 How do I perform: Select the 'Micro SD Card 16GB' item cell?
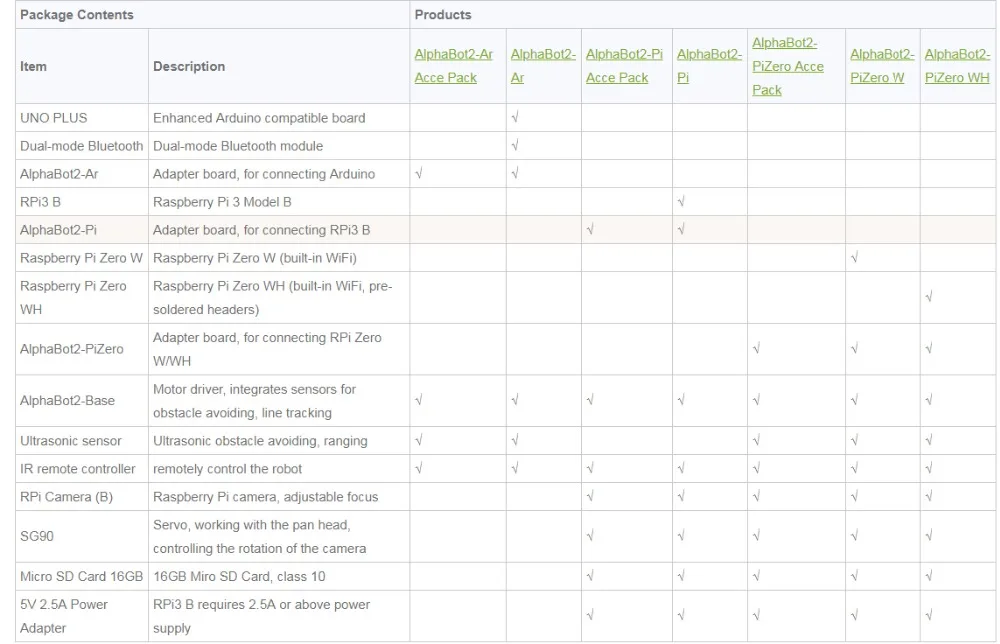click(82, 577)
